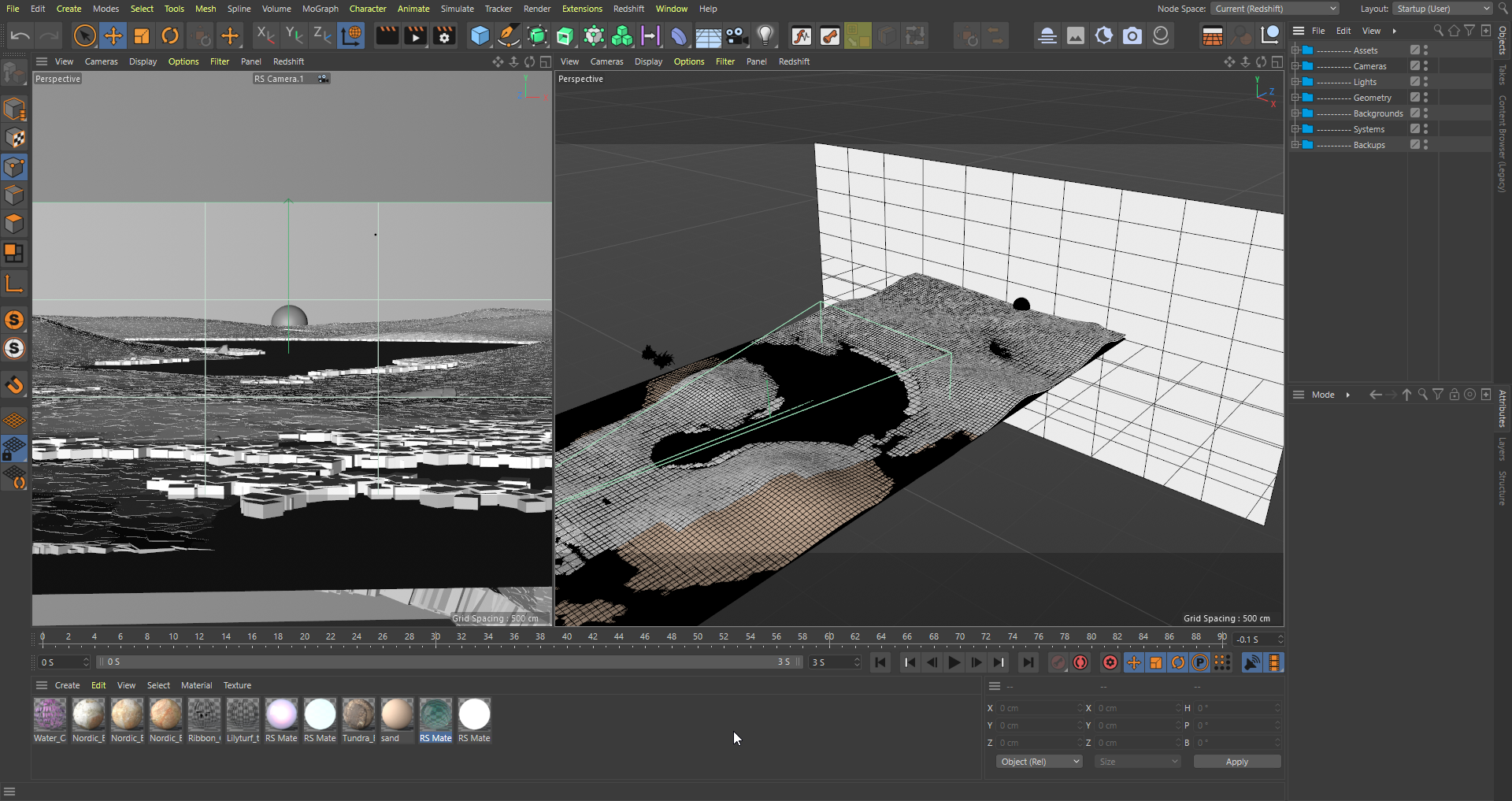Image resolution: width=1512 pixels, height=801 pixels.
Task: Select the Move tool in top toolbar
Action: pos(113,35)
